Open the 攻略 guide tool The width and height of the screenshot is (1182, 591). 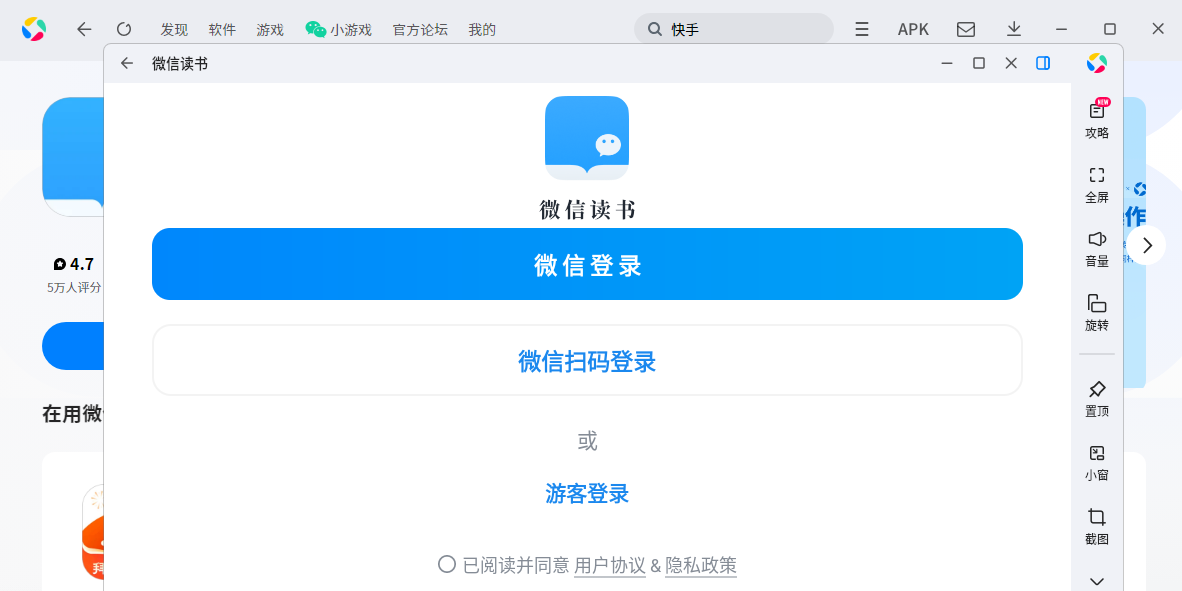pos(1097,119)
